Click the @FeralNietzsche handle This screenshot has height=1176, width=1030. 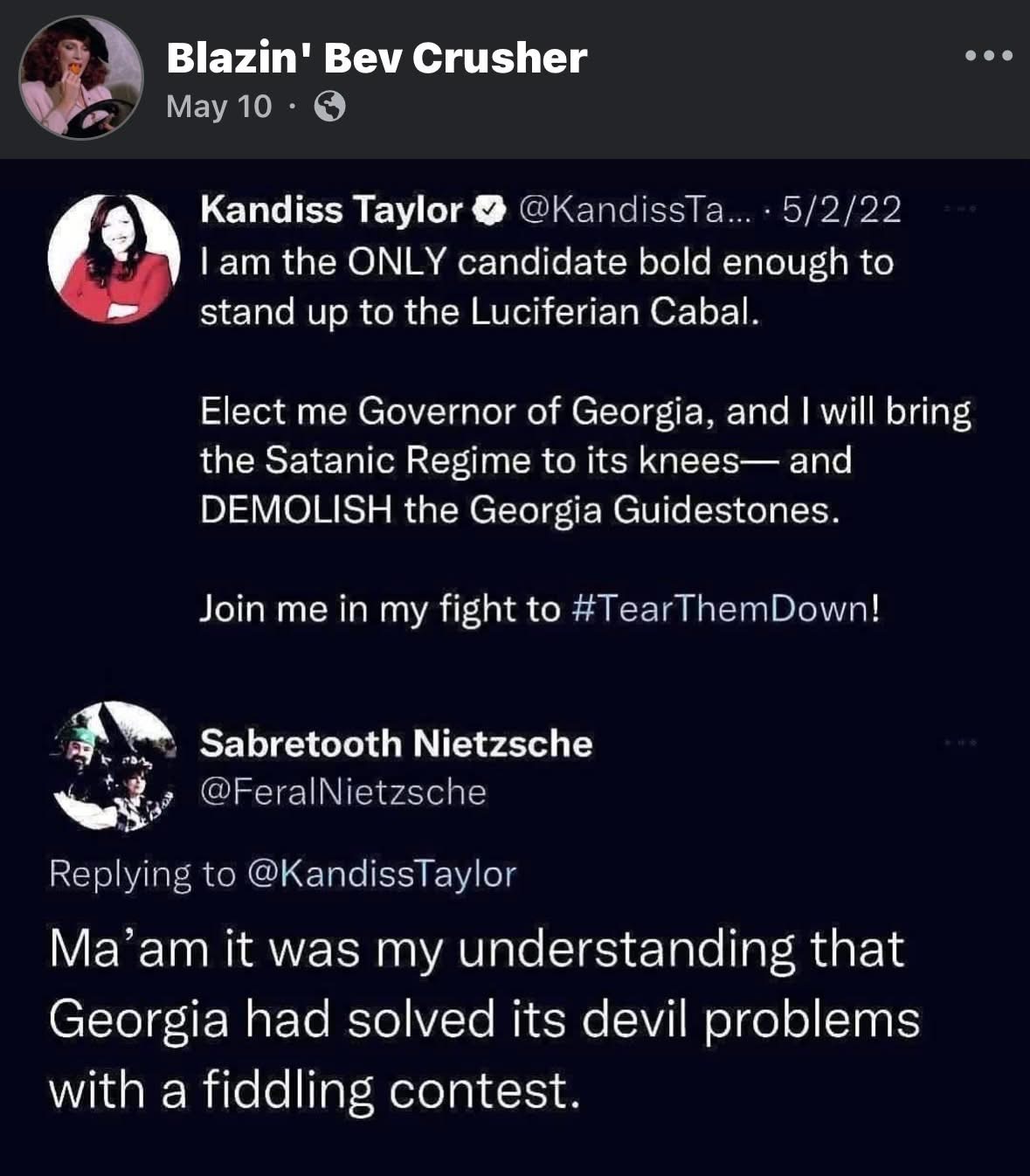342,792
